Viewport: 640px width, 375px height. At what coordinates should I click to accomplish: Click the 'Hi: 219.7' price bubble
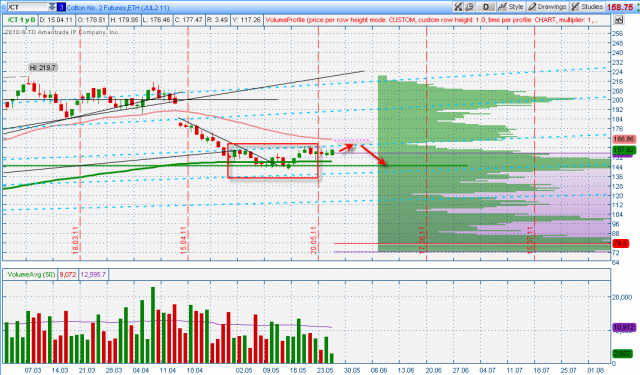(x=42, y=67)
